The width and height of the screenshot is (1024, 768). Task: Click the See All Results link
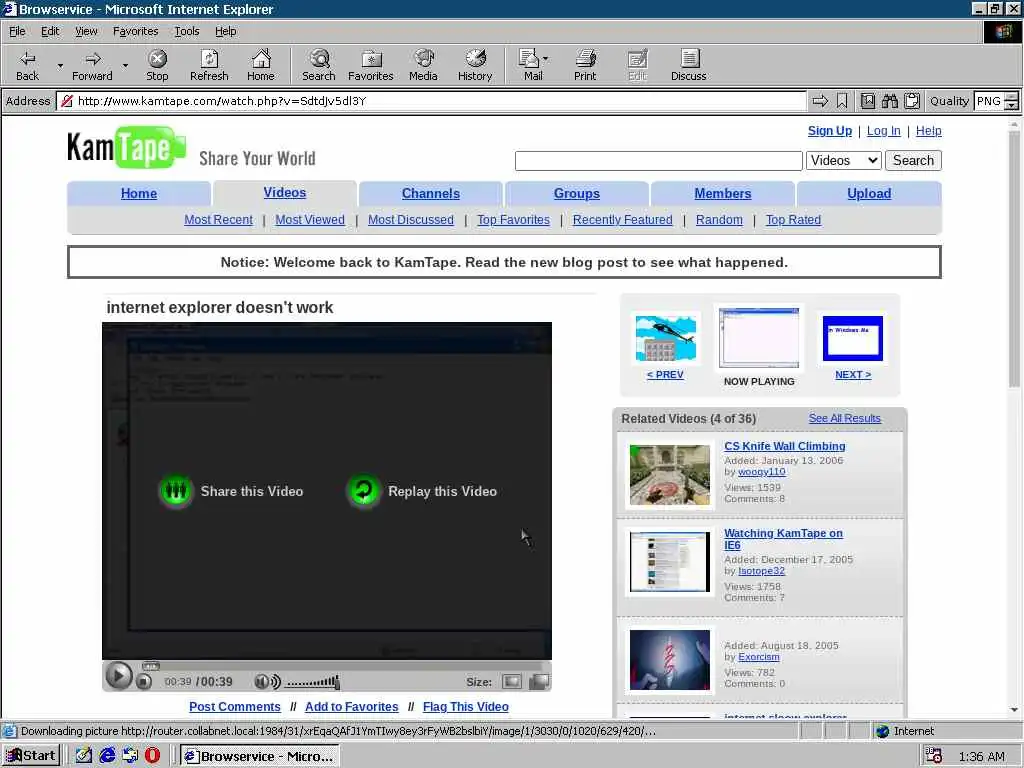[844, 418]
